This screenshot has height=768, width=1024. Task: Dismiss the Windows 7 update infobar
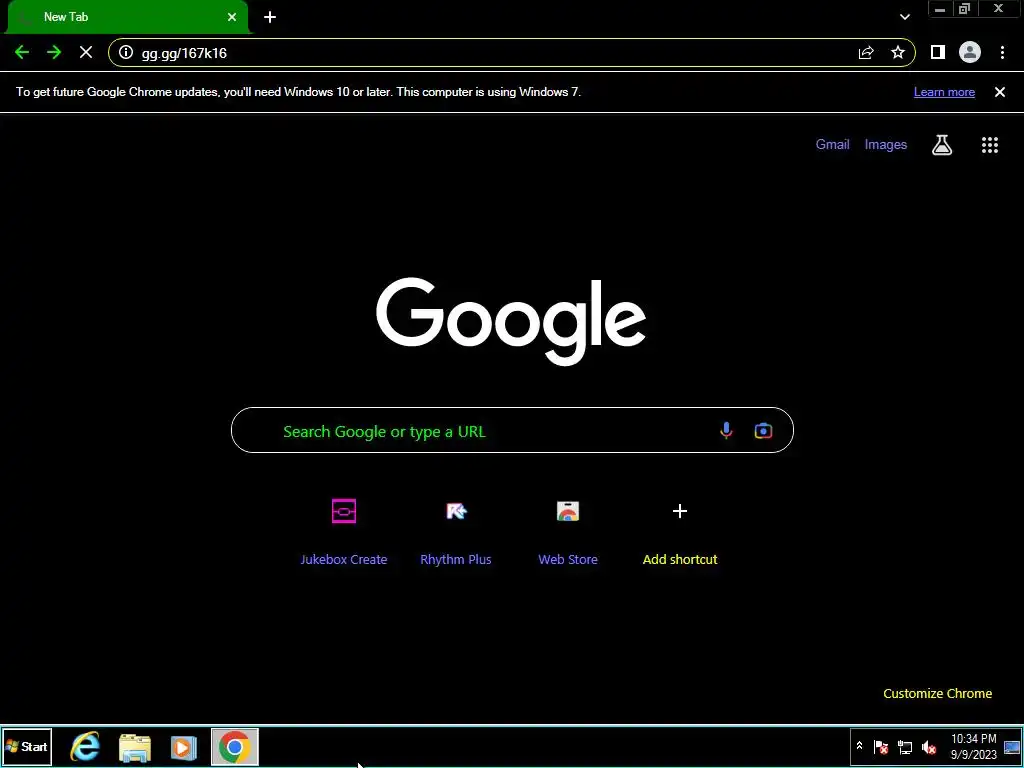click(1000, 92)
